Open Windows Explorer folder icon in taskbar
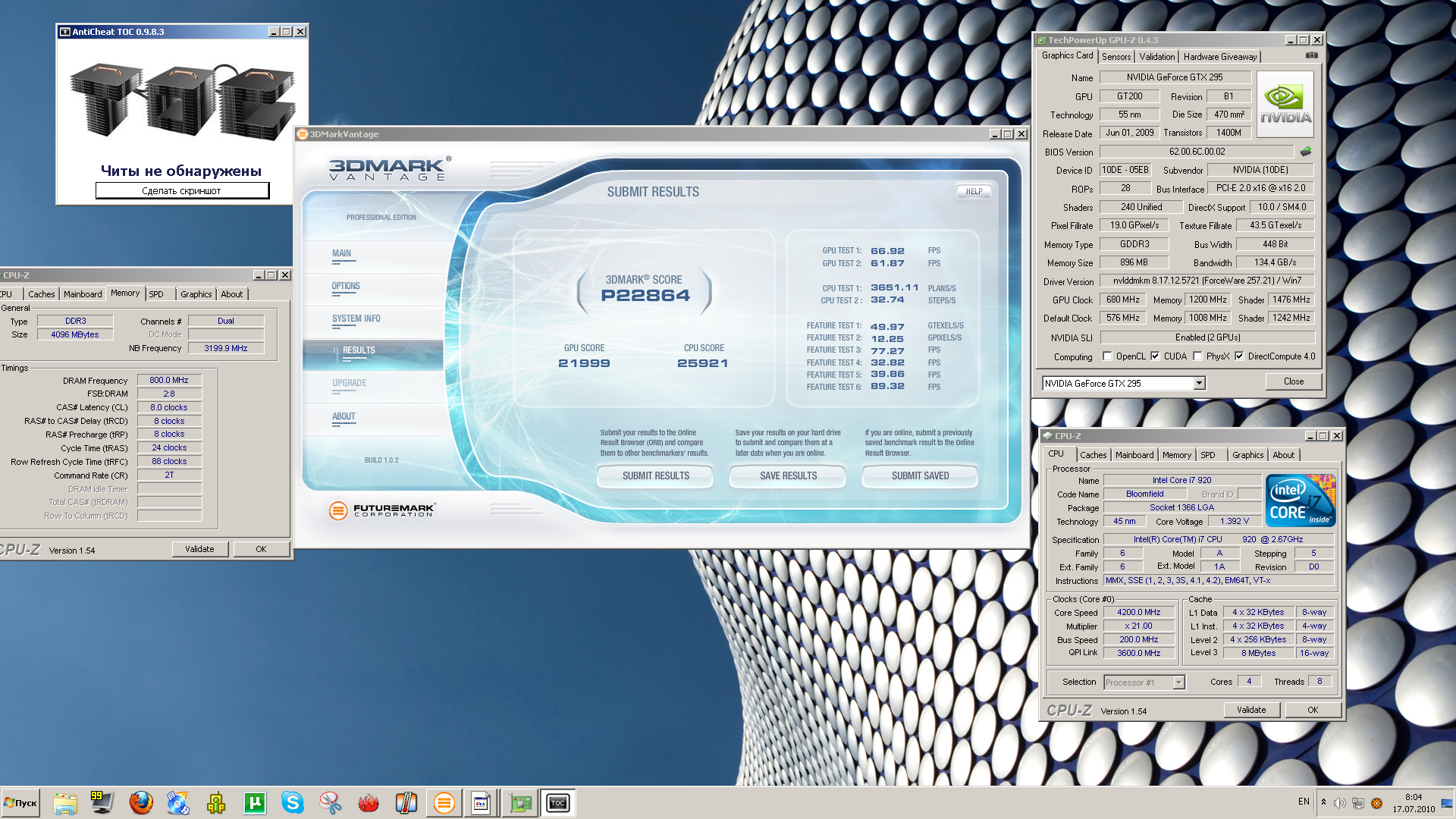 (65, 803)
